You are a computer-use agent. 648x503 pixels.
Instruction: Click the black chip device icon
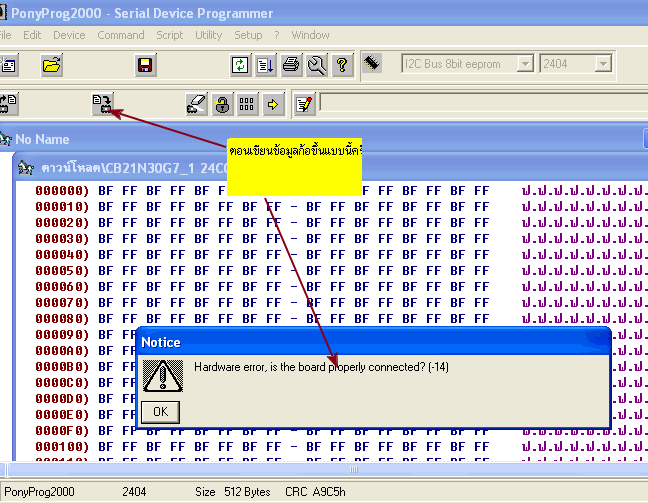coord(372,63)
